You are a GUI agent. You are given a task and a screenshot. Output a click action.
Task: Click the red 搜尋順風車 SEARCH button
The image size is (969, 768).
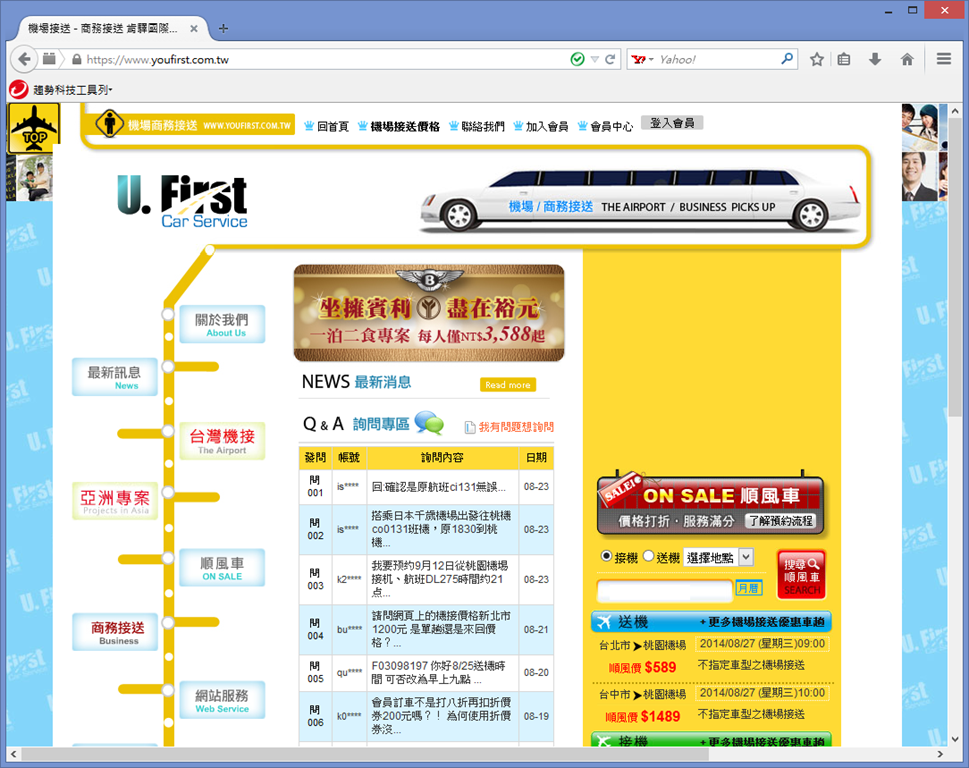point(802,576)
